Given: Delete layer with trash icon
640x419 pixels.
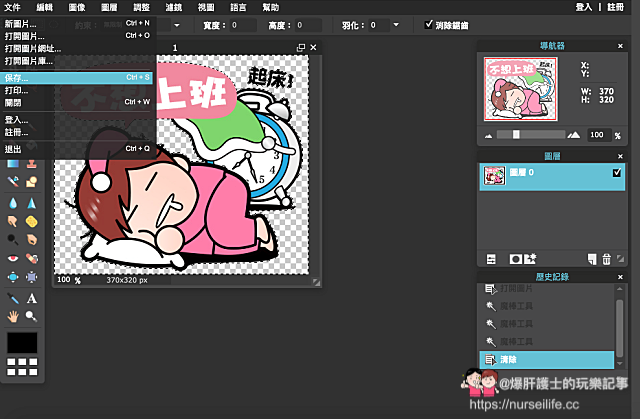Looking at the screenshot, I should coord(607,259).
